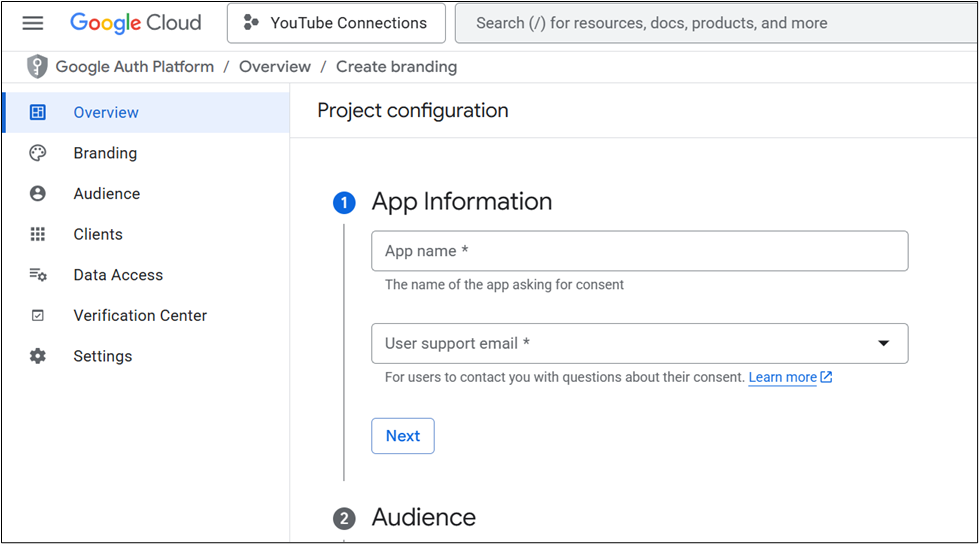Click the Verification Center checkbox icon

[x=38, y=315]
